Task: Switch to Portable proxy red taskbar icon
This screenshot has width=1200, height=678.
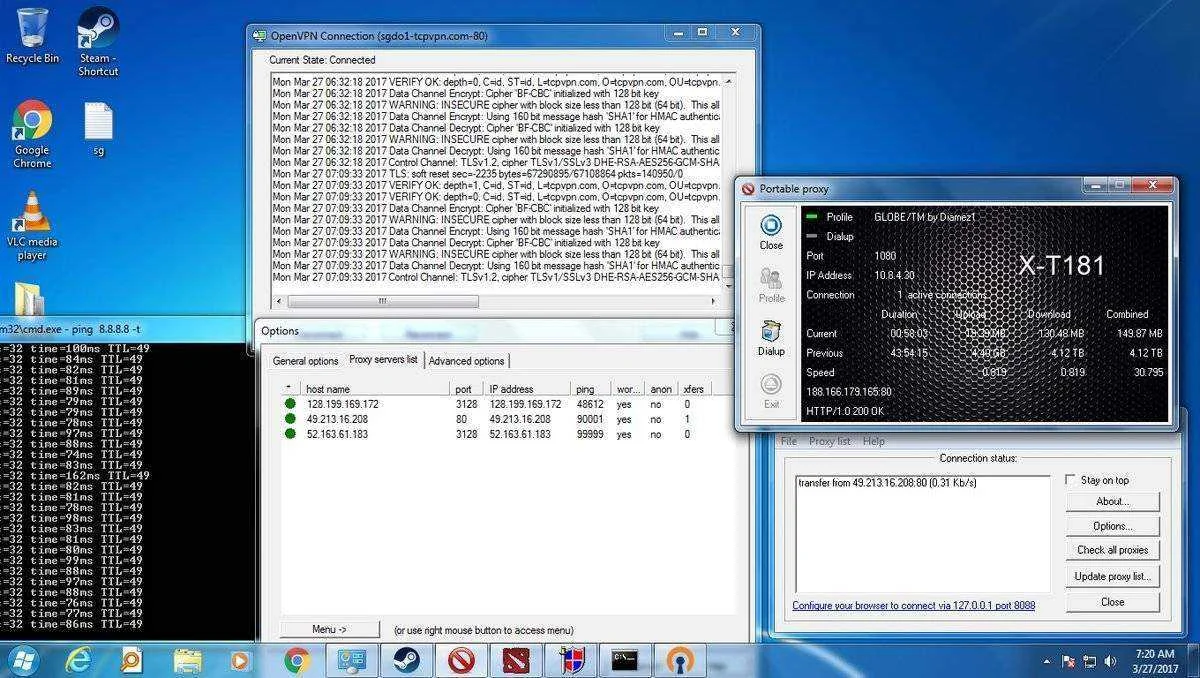Action: tap(460, 660)
